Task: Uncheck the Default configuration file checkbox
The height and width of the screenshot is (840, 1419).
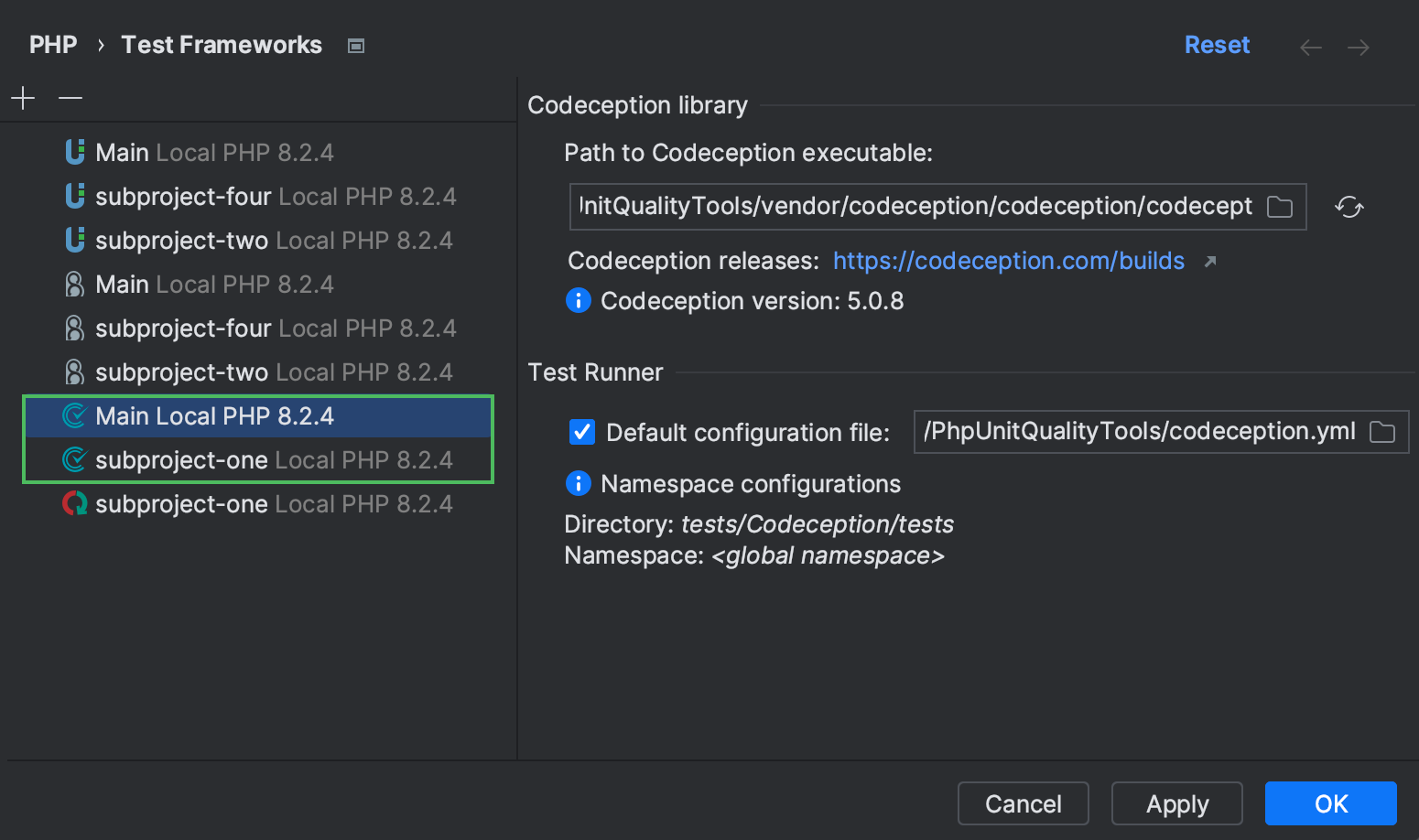Action: tap(582, 431)
